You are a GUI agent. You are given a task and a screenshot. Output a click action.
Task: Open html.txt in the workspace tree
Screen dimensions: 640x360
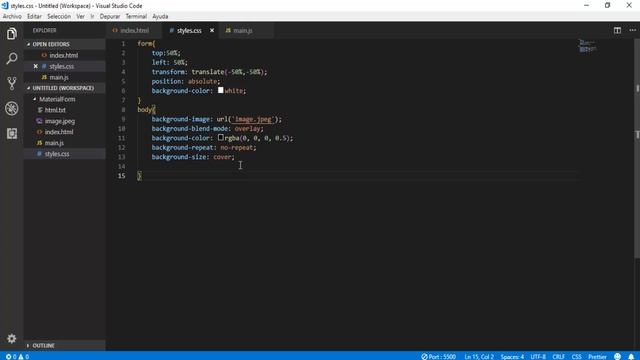[55, 110]
